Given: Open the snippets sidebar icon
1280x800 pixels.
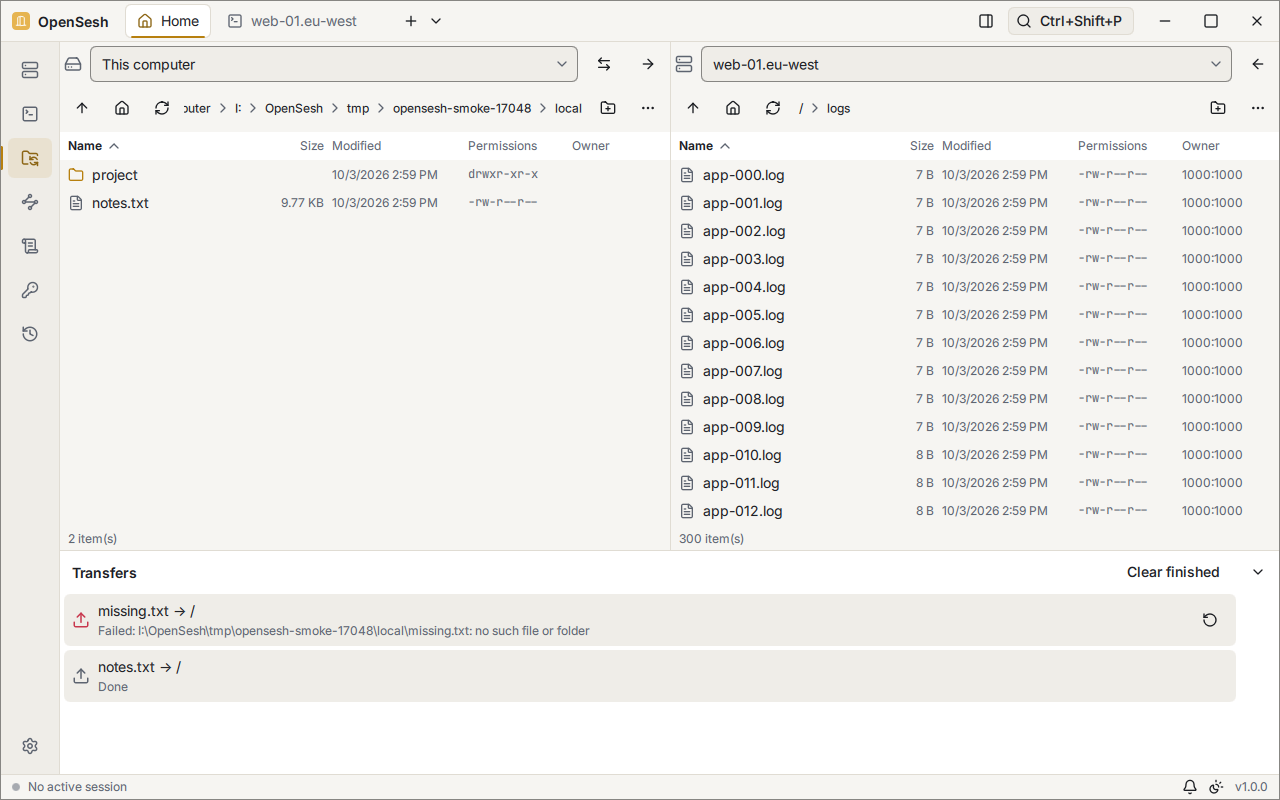Looking at the screenshot, I should point(30,246).
